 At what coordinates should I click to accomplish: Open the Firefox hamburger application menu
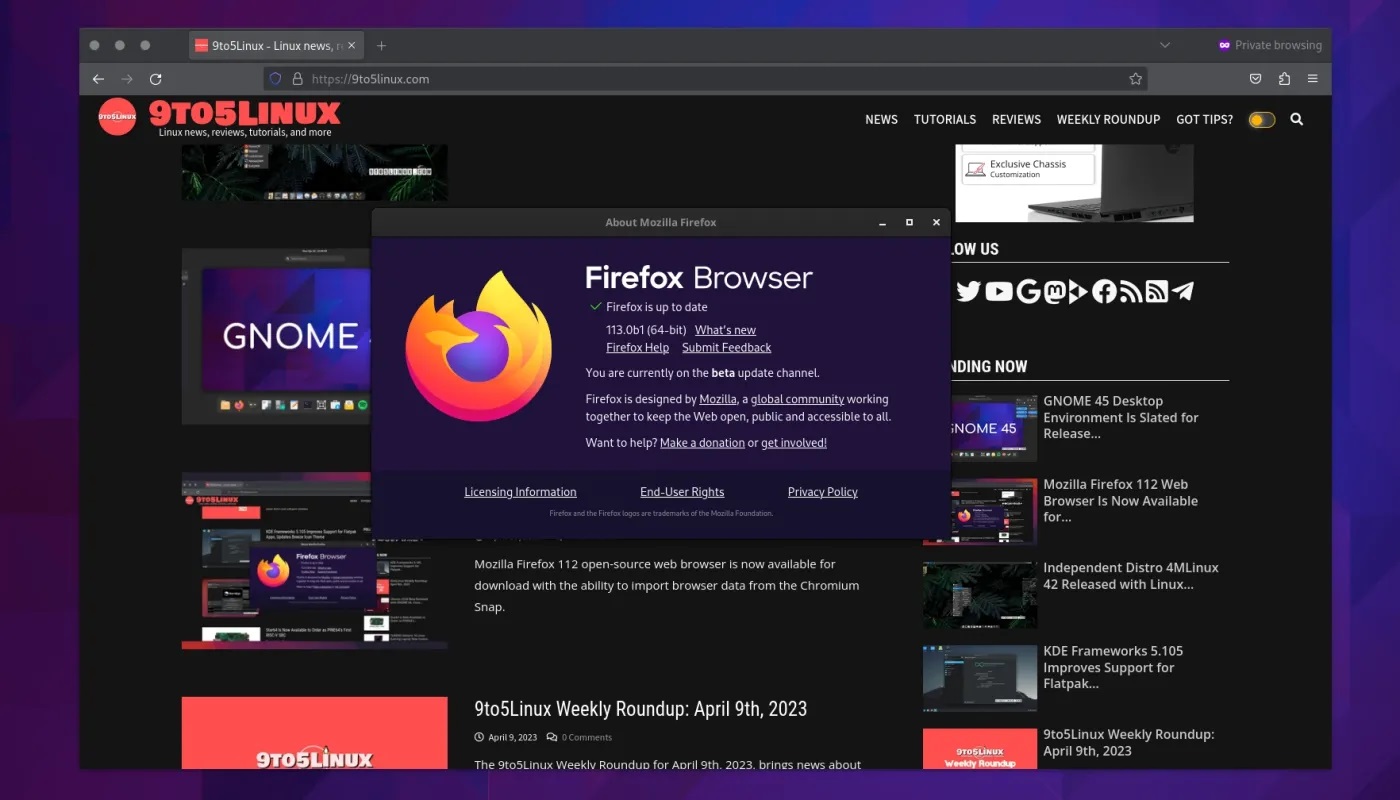tap(1313, 79)
